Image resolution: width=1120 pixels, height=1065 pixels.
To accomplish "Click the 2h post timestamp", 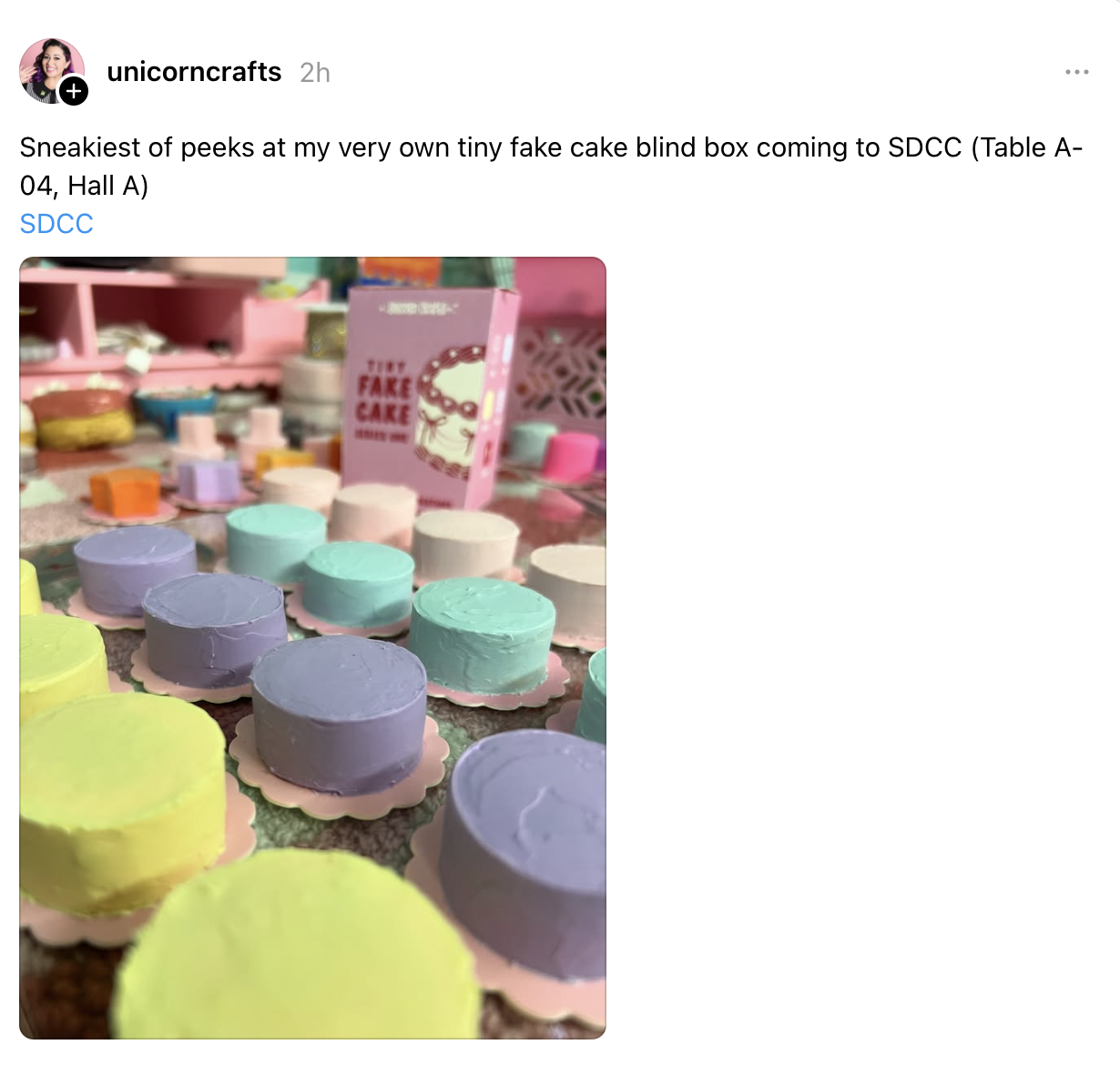I will pos(315,73).
